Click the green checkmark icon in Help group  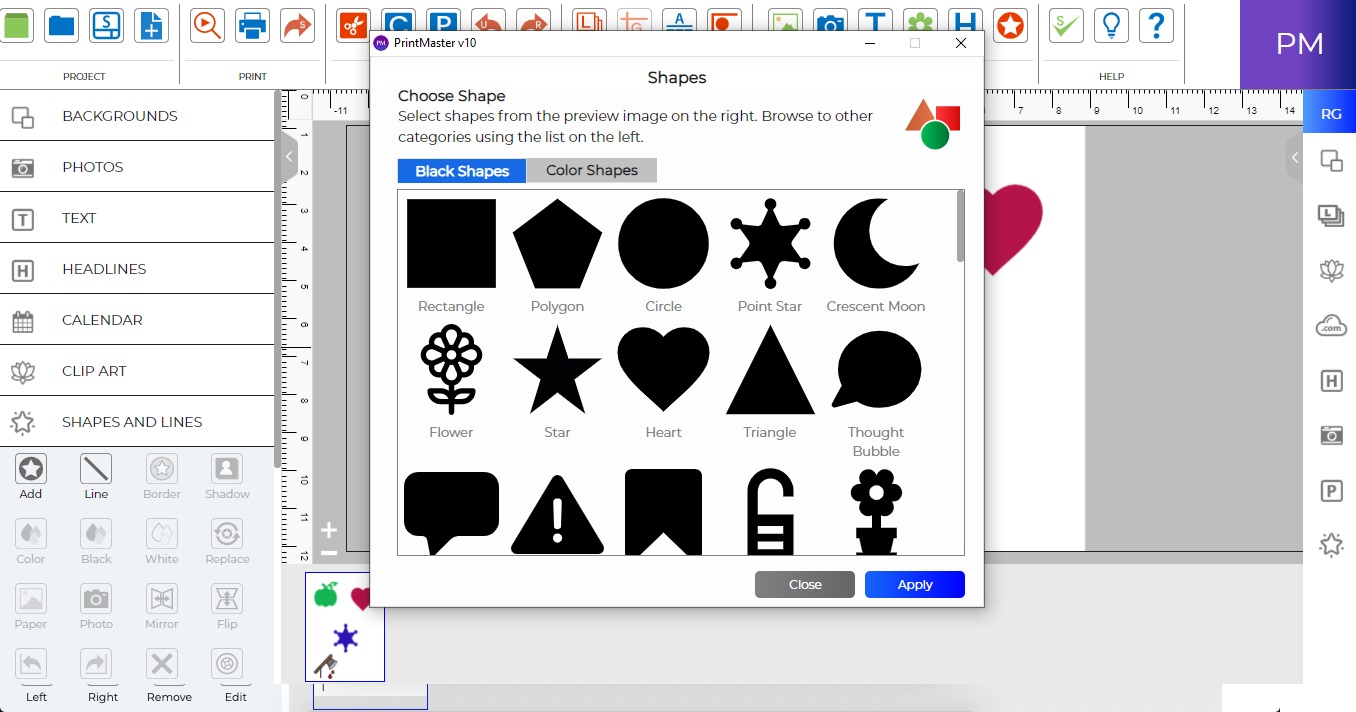[1066, 25]
